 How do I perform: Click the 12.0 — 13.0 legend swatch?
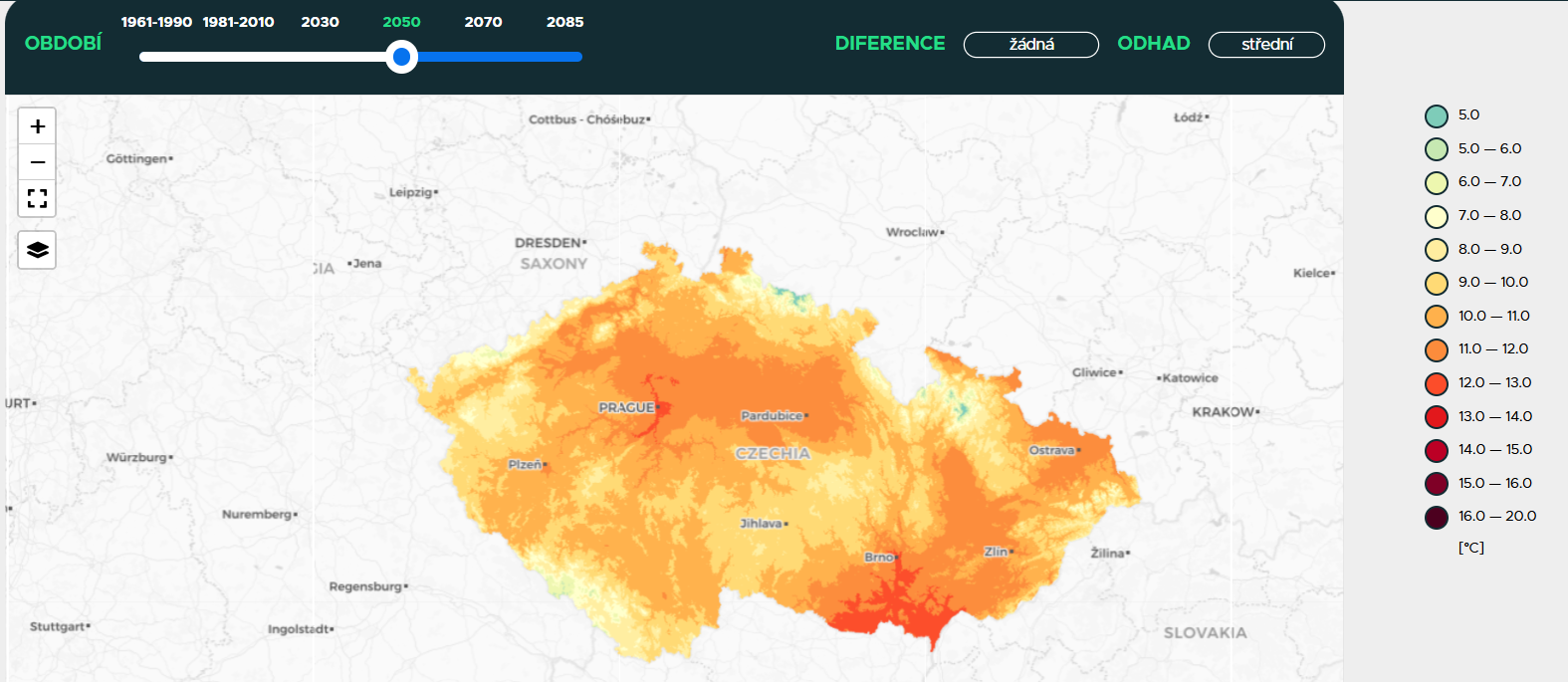pyautogui.click(x=1436, y=383)
